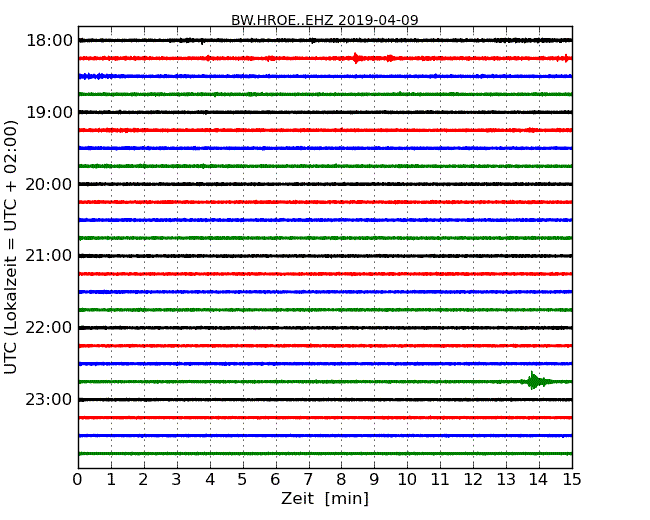The image size is (650, 520).
Task: Click x-axis tick label 6
Action: pos(275,480)
